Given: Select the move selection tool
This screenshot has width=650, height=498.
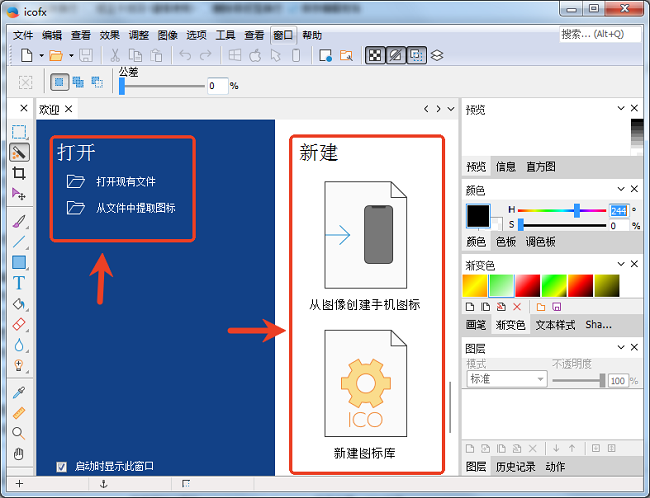Looking at the screenshot, I should tap(19, 194).
